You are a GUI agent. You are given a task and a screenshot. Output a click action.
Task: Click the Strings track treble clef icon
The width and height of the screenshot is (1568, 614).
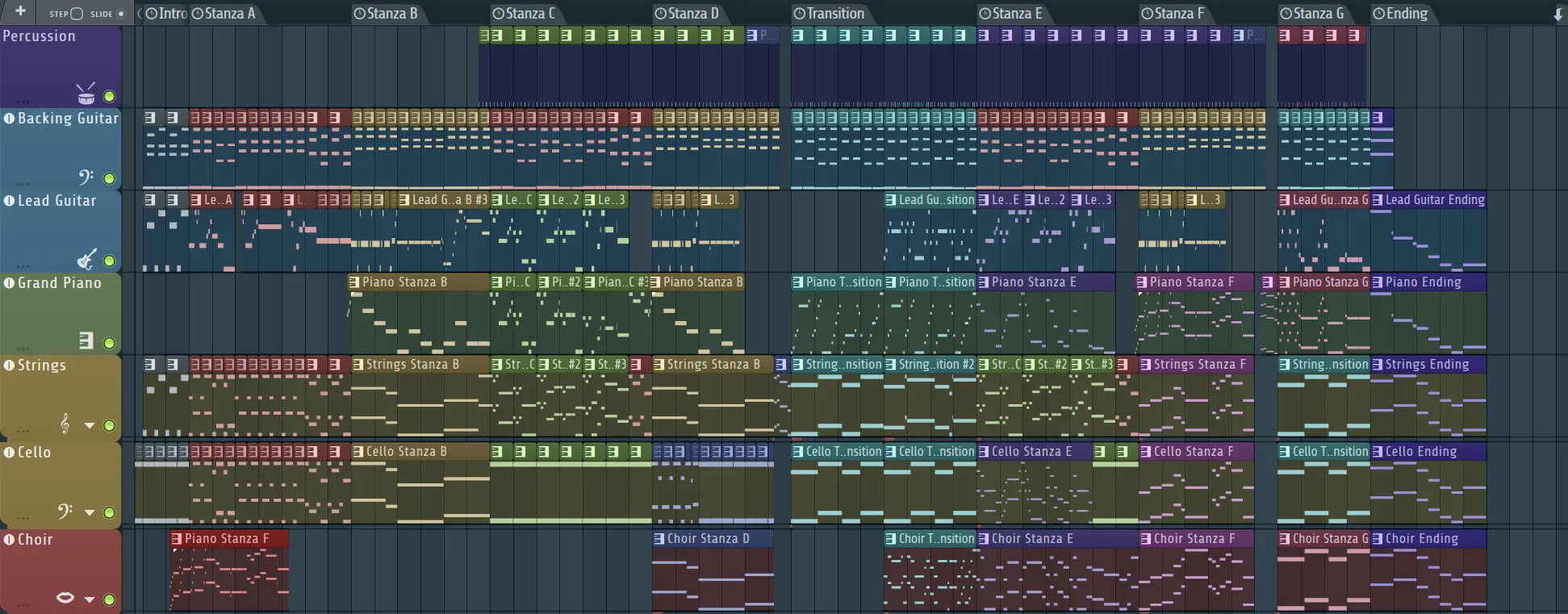[x=65, y=424]
